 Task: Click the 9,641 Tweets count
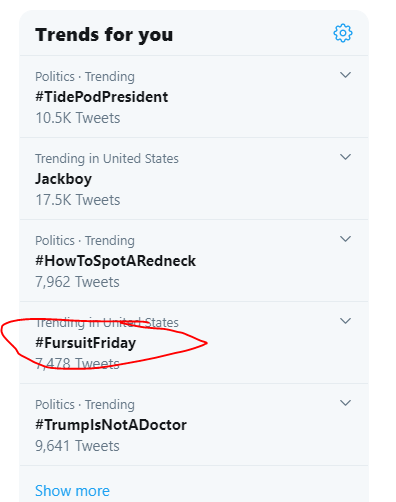pos(77,446)
